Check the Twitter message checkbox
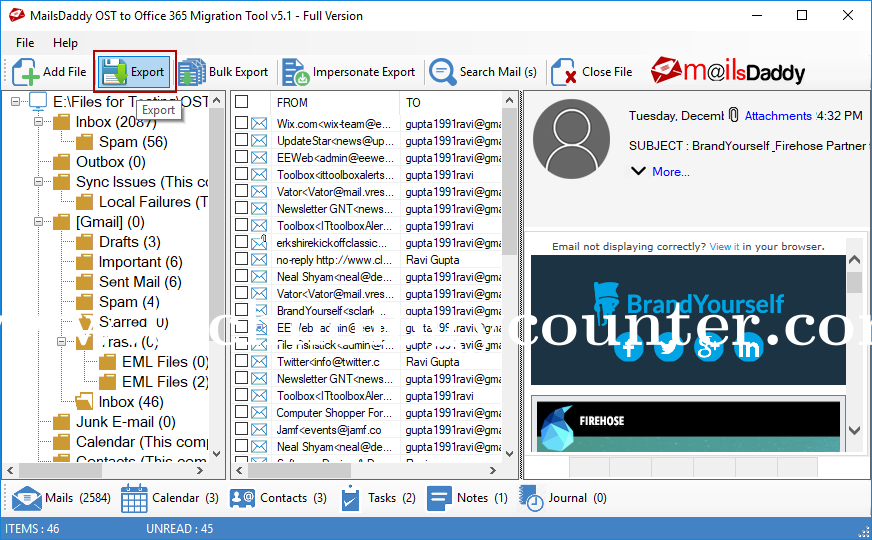This screenshot has width=872, height=540. [241, 361]
